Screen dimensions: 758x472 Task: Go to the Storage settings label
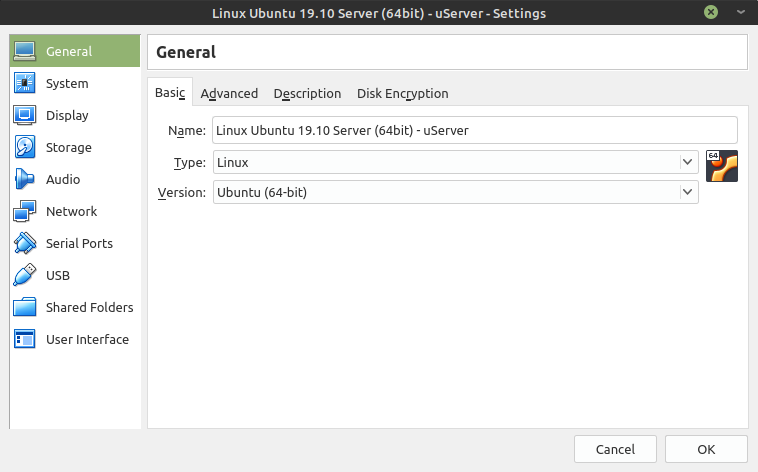click(x=69, y=148)
